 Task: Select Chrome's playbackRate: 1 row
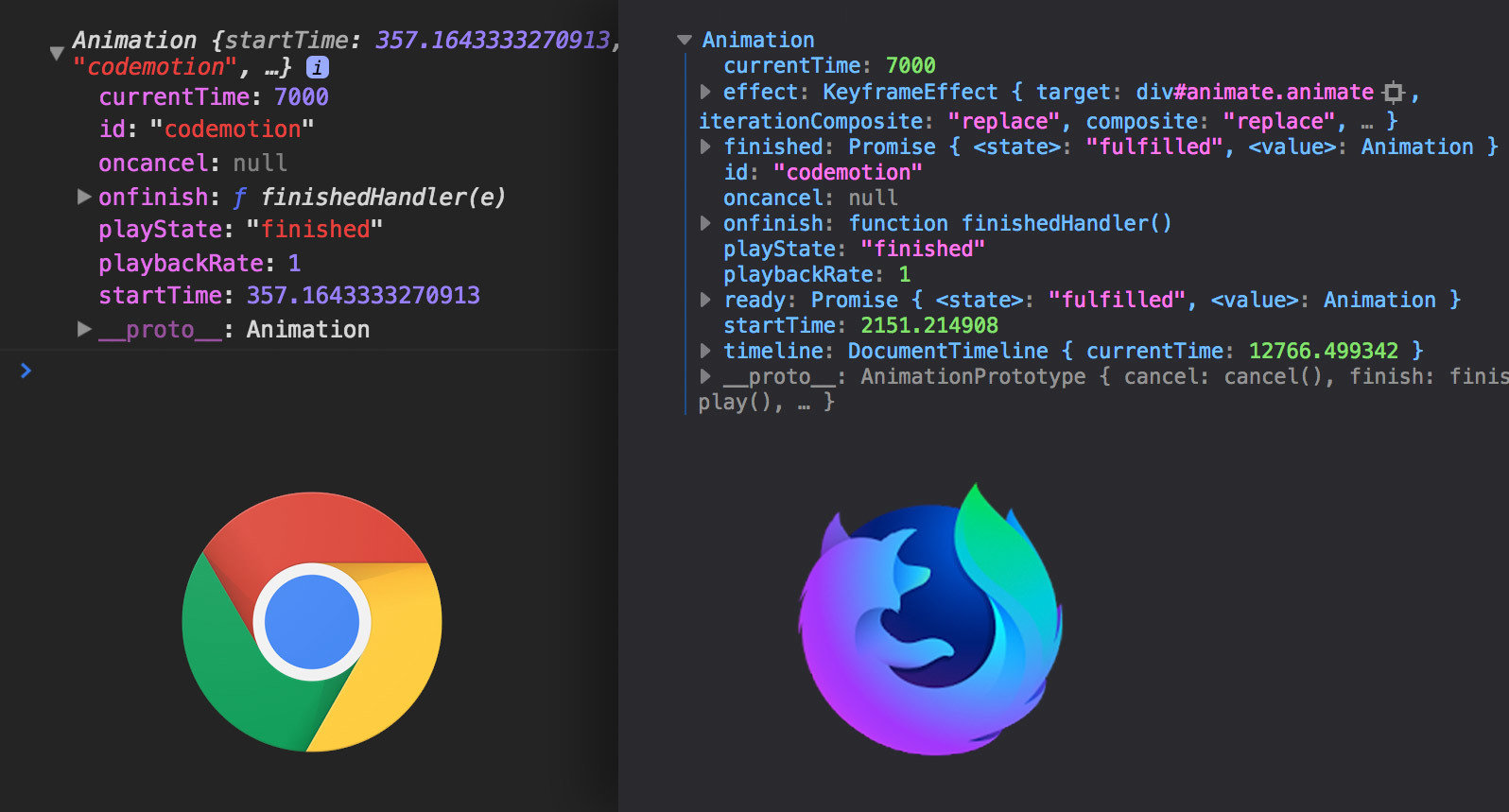199,263
